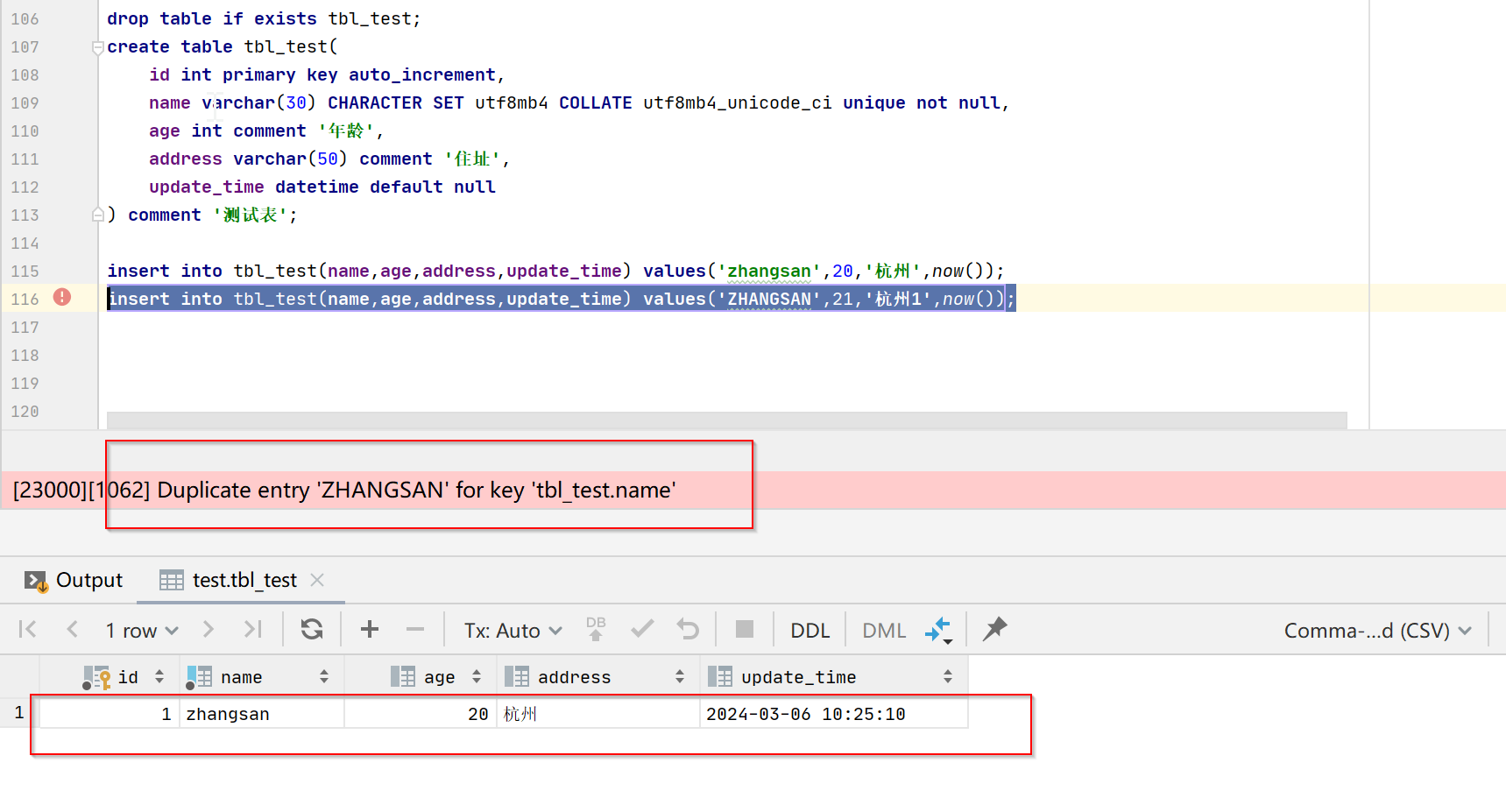Add a new row with the plus icon
The height and width of the screenshot is (812, 1506).
[370, 629]
